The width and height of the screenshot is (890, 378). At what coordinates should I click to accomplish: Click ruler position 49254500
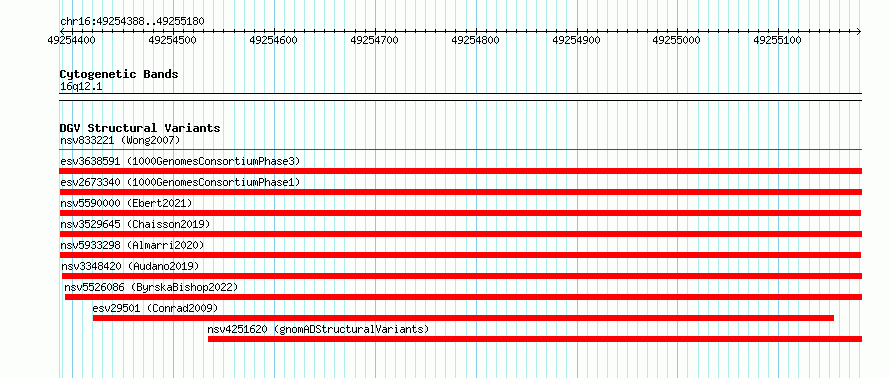173,40
